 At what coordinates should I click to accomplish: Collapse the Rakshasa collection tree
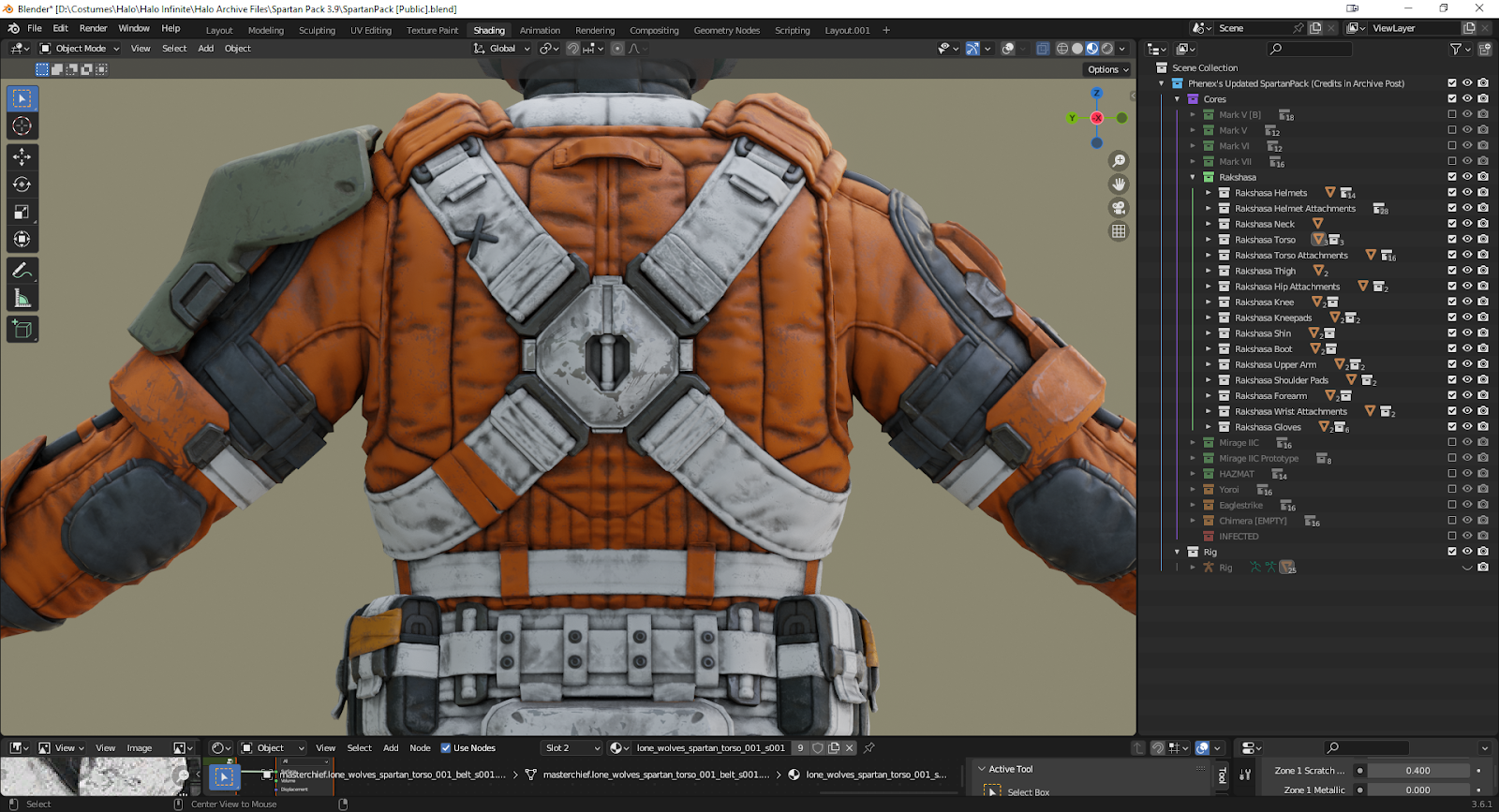coord(1193,177)
